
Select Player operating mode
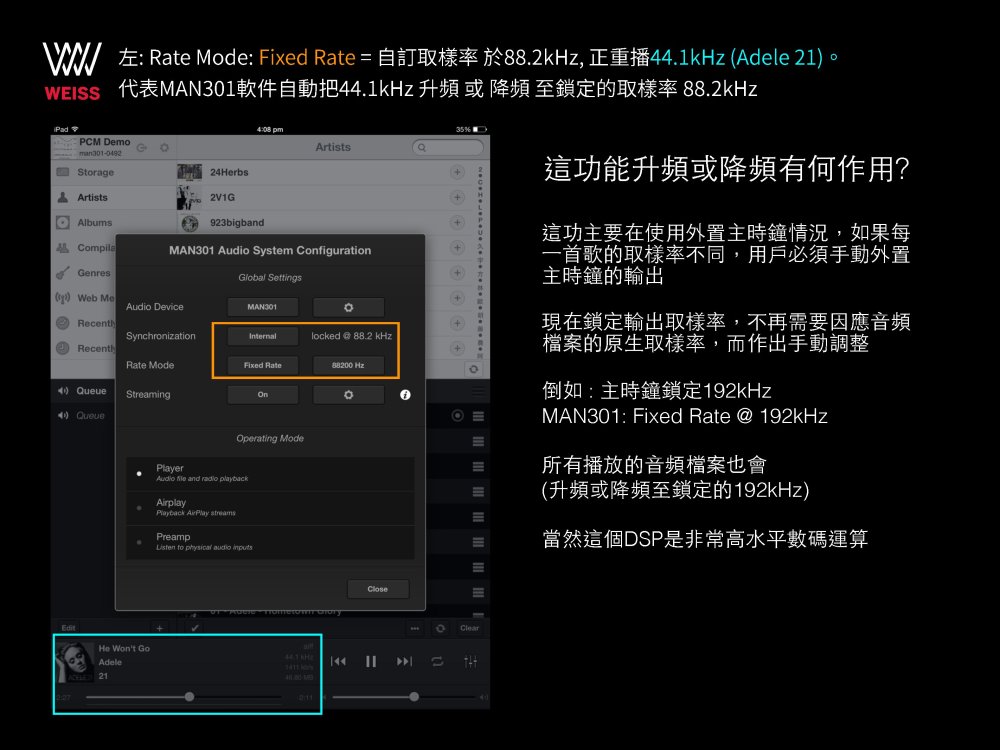point(270,474)
